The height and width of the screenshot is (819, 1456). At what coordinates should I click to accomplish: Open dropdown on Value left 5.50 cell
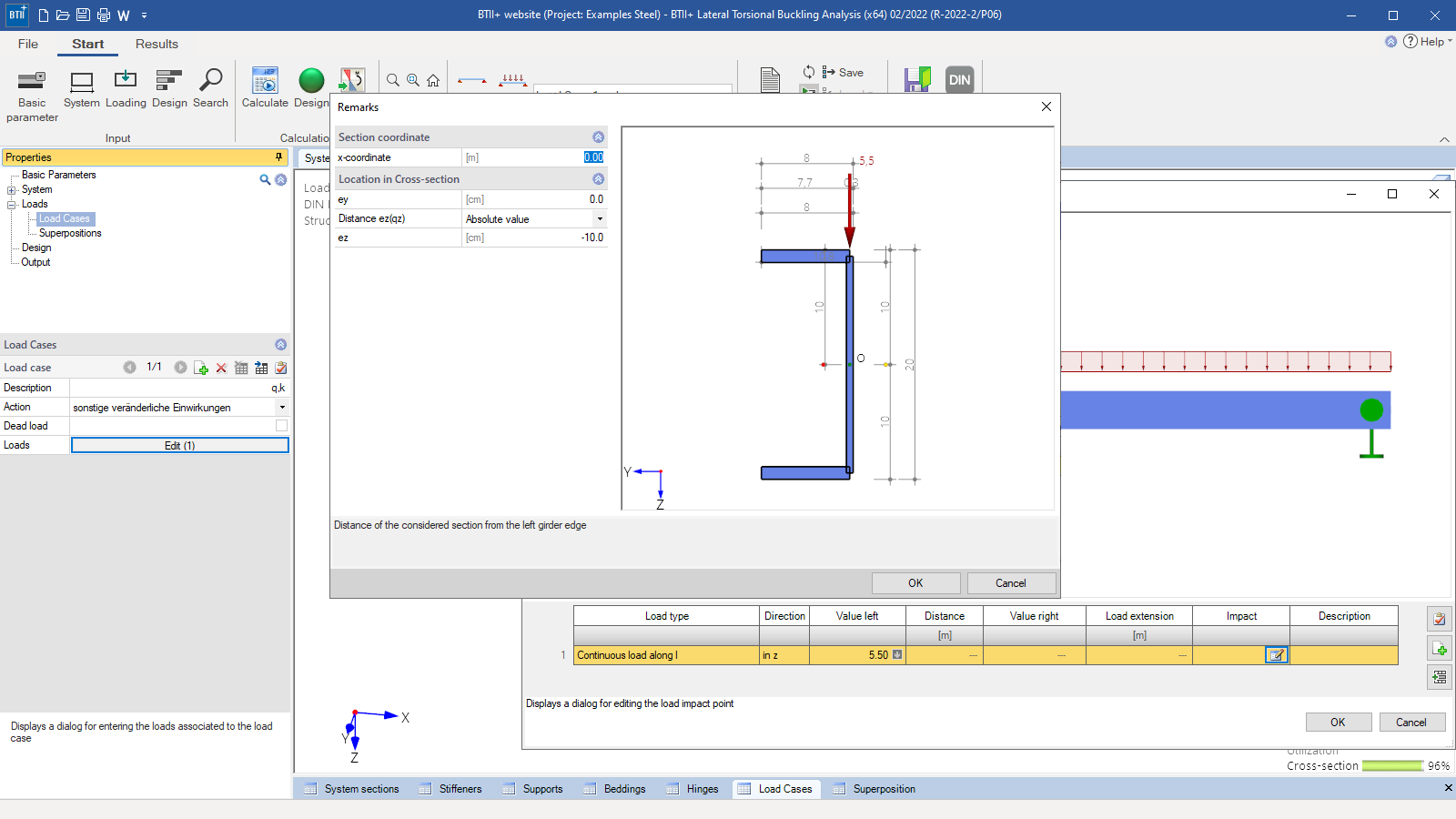coord(897,655)
